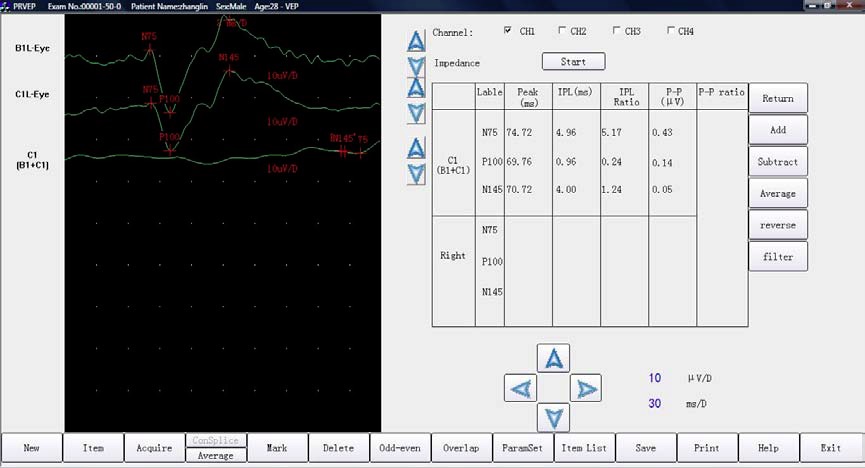Open the filter button
The image size is (865, 468).
pyautogui.click(x=778, y=256)
